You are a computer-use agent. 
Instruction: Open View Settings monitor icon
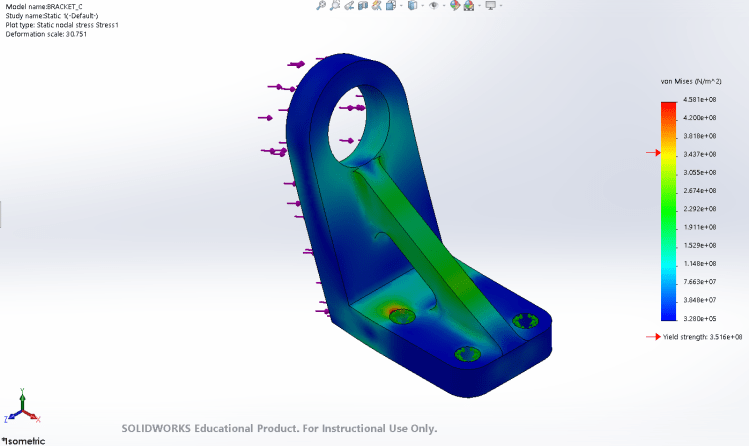(x=489, y=6)
